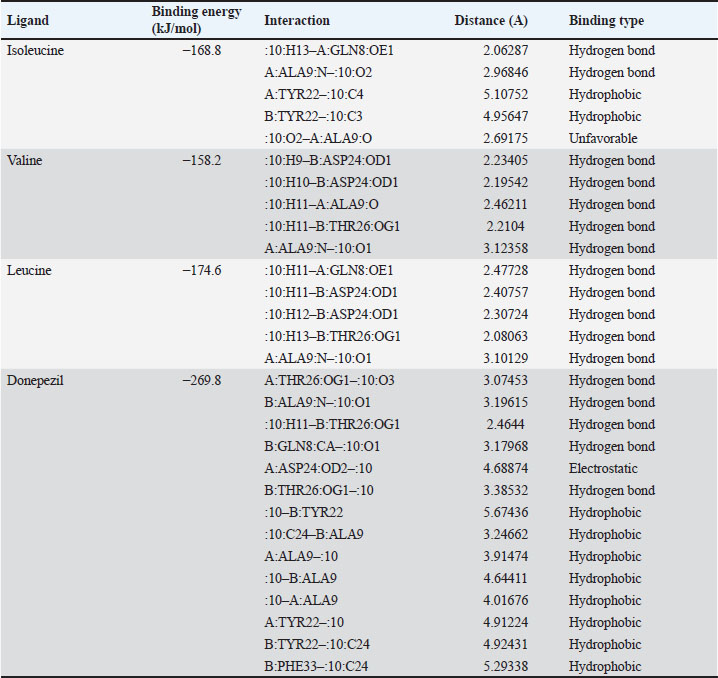Select the Interaction column header
The width and height of the screenshot is (718, 678).
pyautogui.click(x=297, y=21)
